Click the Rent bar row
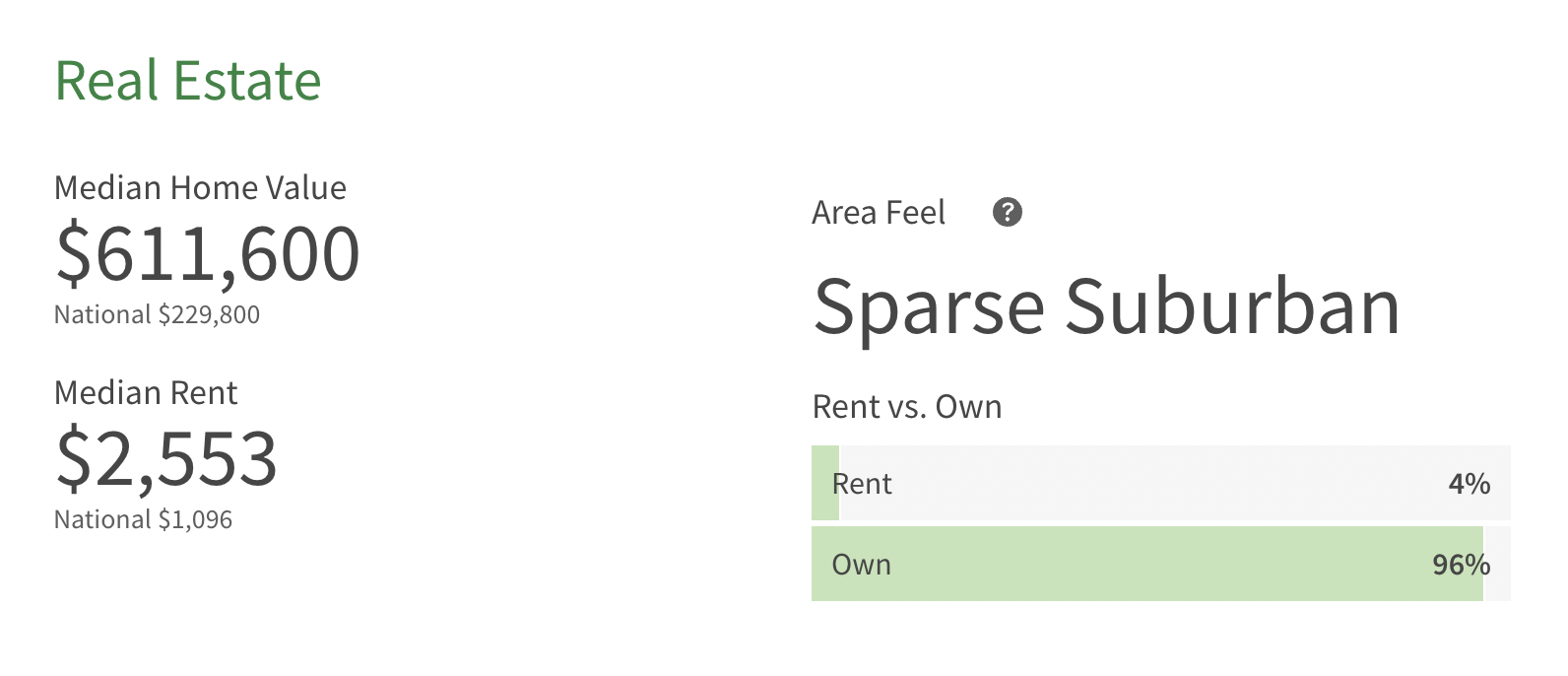Image resolution: width=1568 pixels, height=676 pixels. pos(1161,483)
